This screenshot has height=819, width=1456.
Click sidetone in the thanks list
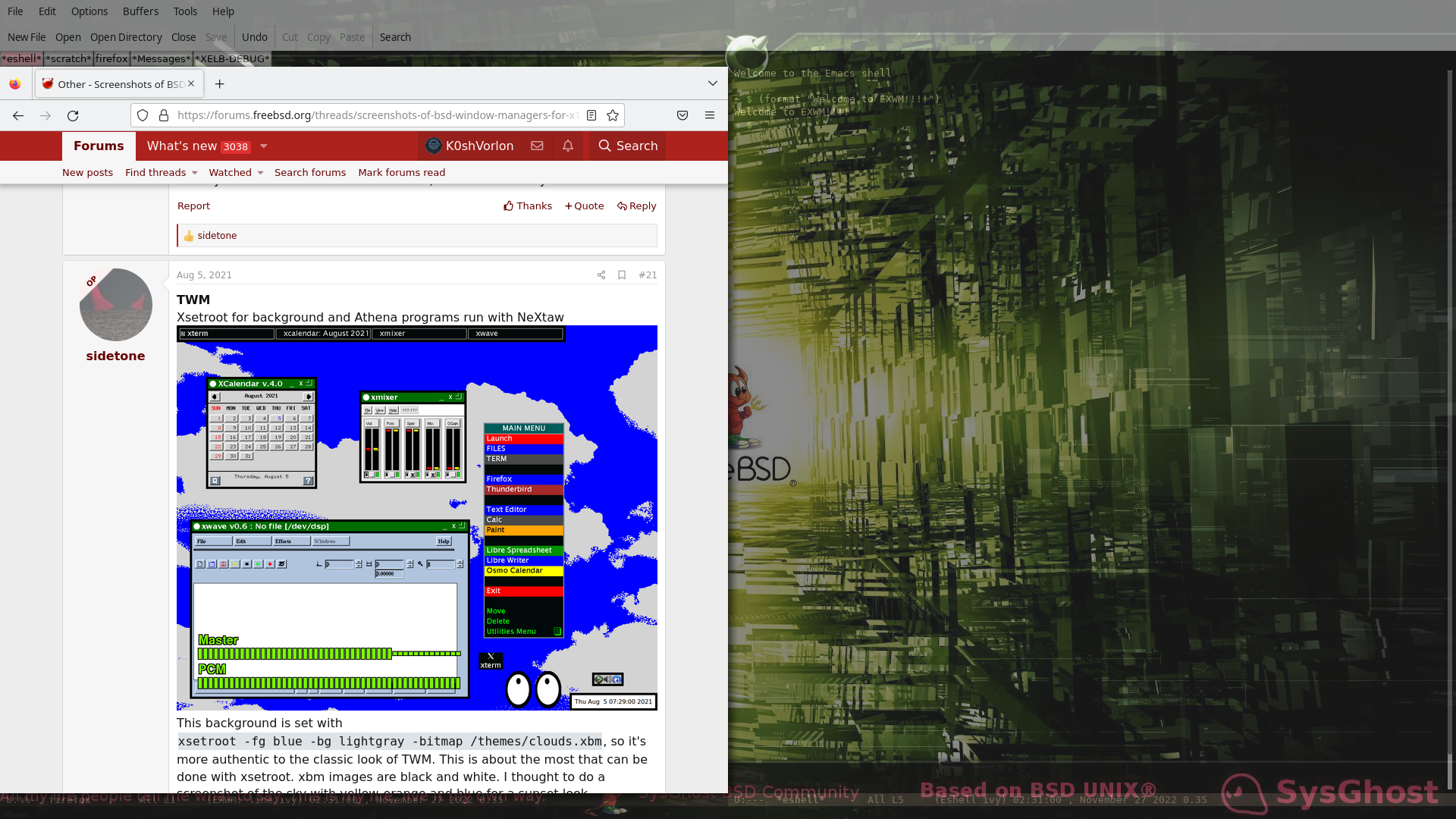coord(217,236)
